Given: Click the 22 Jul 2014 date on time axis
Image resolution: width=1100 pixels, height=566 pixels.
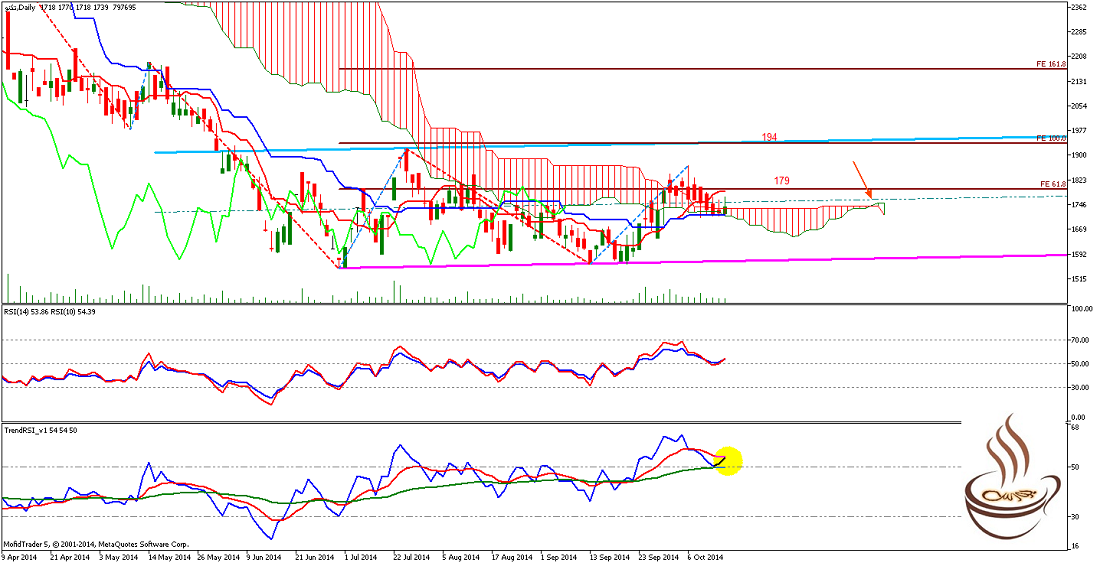Looking at the screenshot, I should 413,556.
